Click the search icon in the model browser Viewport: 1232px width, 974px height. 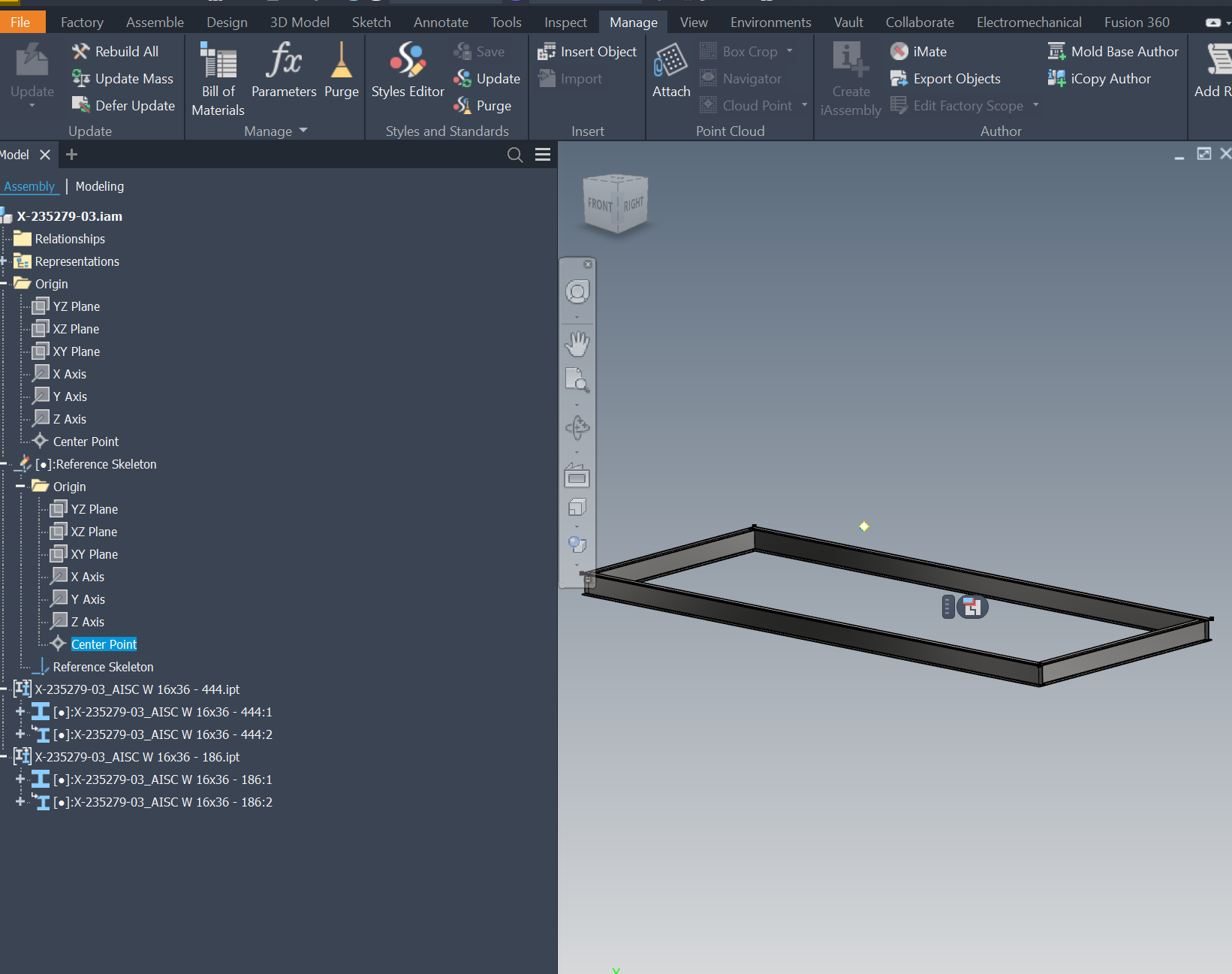[515, 155]
